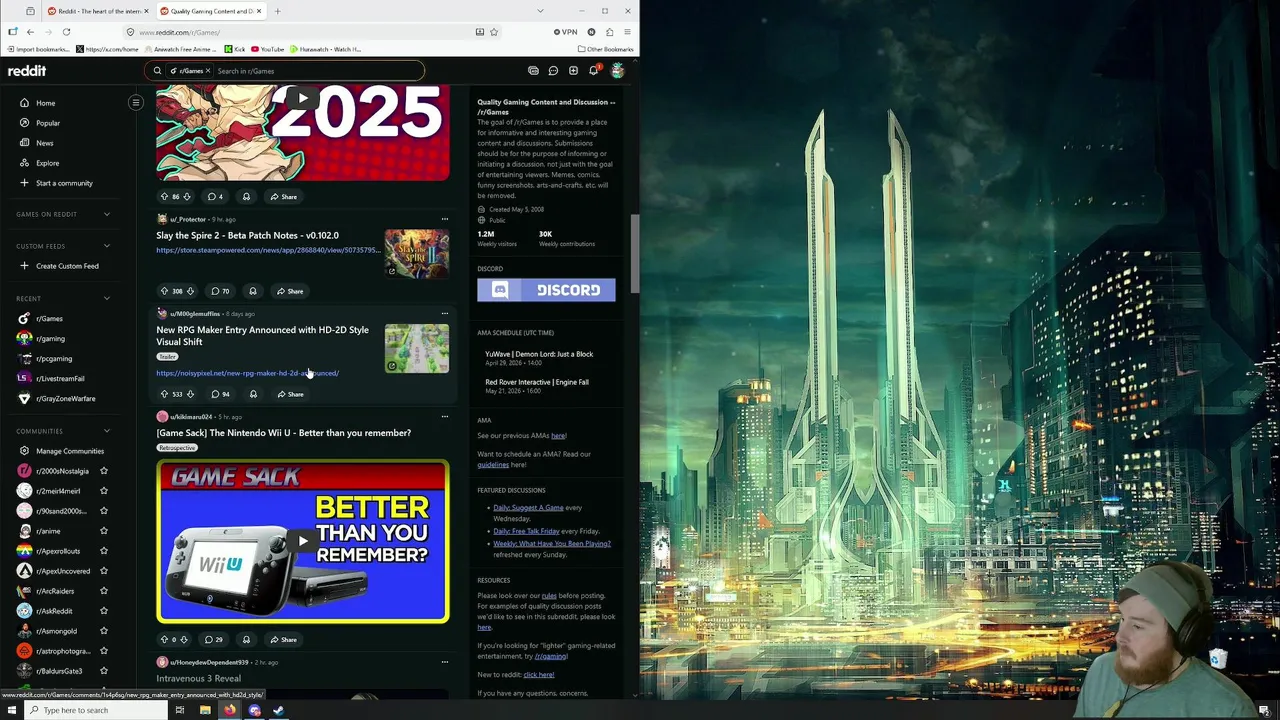The width and height of the screenshot is (1280, 720).
Task: Open options menu on Slay the Spire post
Action: tap(444, 219)
